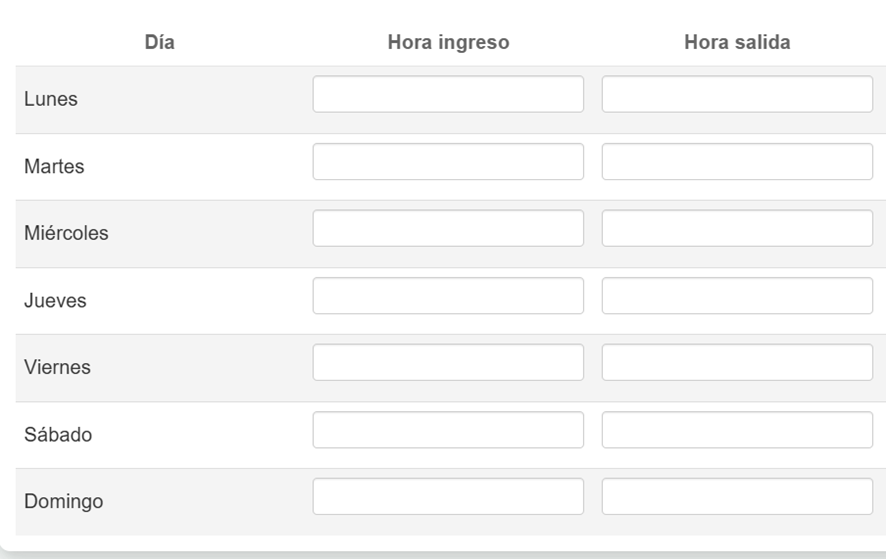The height and width of the screenshot is (559, 886).
Task: Select Viernes Hora salida field
Action: click(x=737, y=363)
